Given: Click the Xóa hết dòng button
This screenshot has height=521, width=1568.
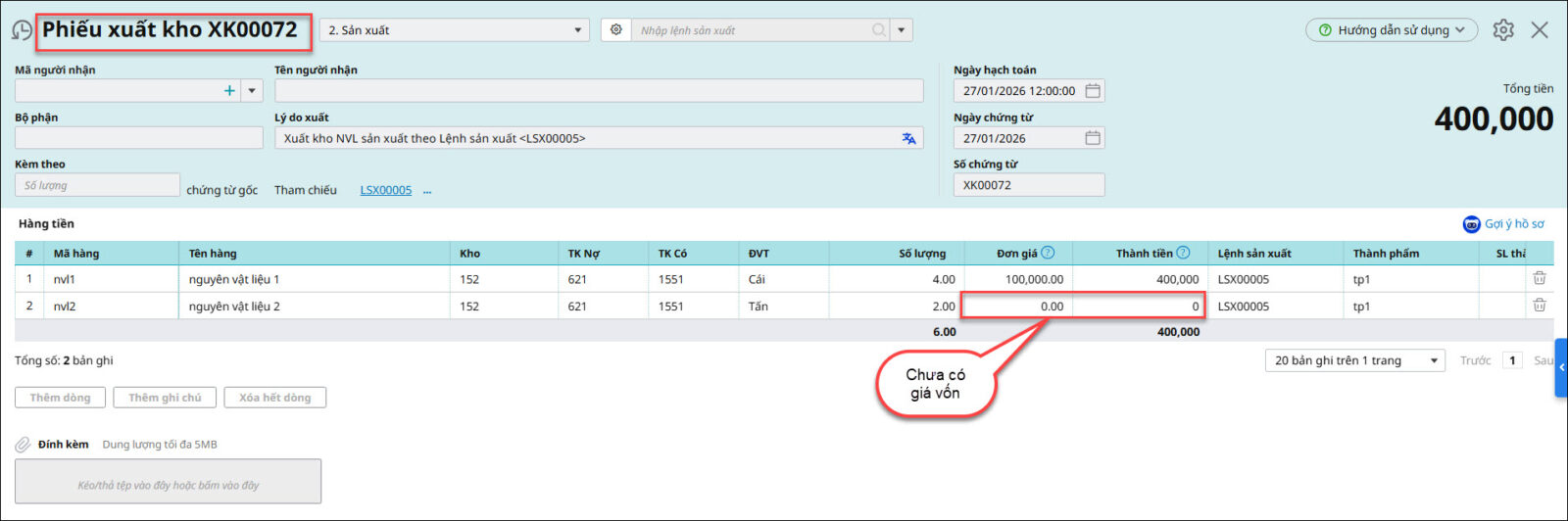Looking at the screenshot, I should [274, 398].
